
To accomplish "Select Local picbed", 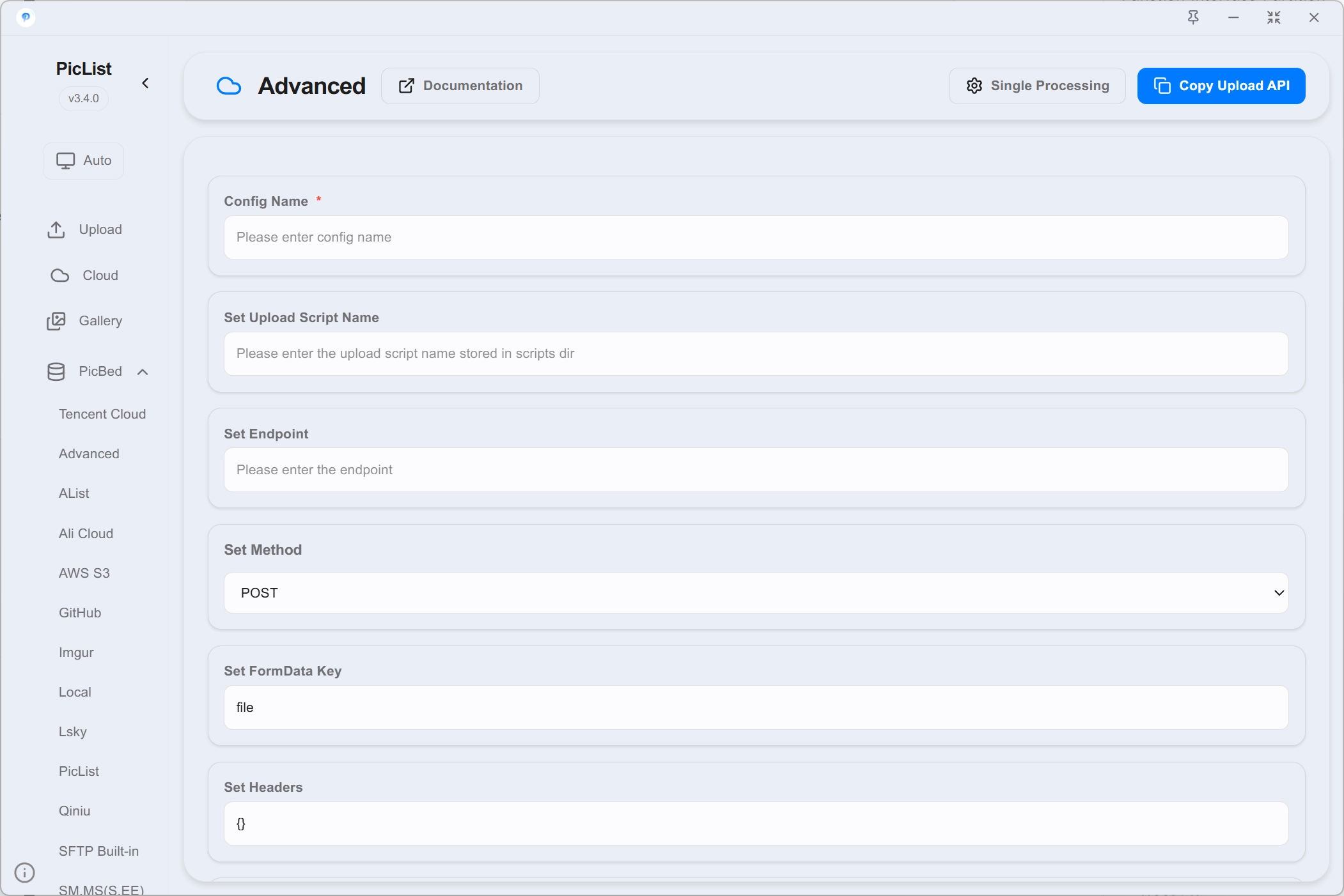I will tap(75, 692).
